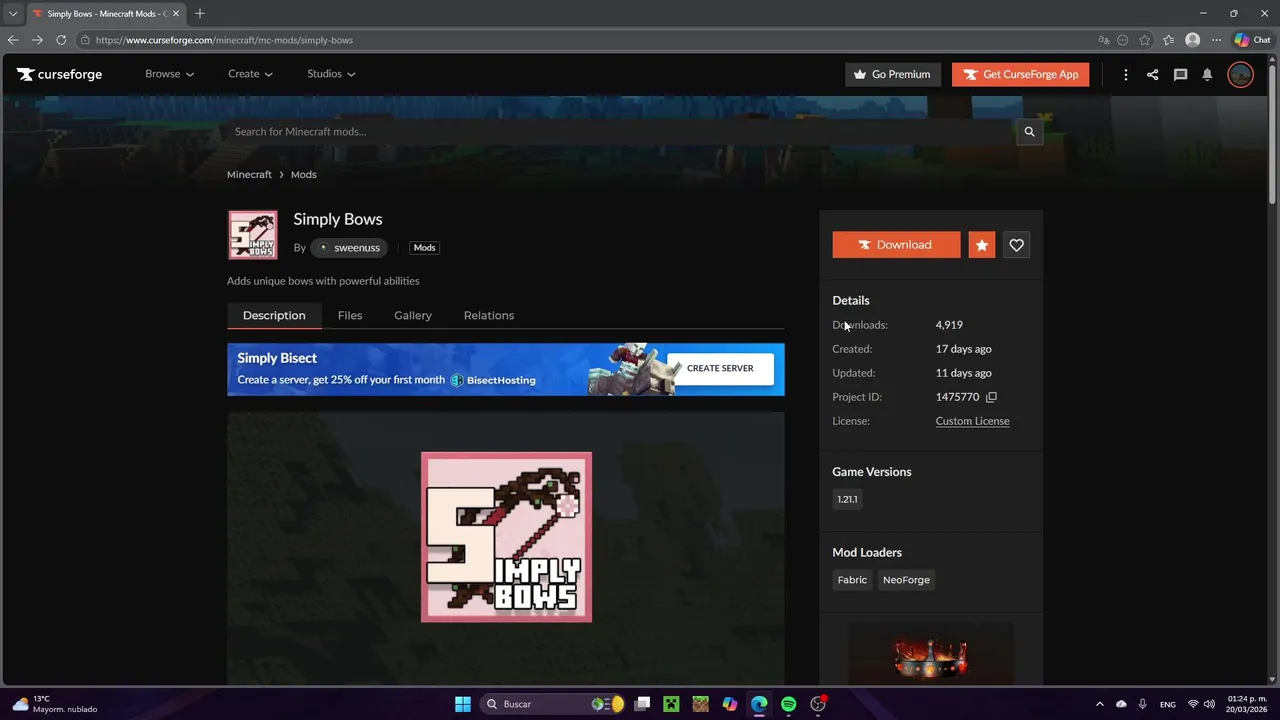Switch to the Relations tab
The height and width of the screenshot is (720, 1280).
pyautogui.click(x=489, y=315)
